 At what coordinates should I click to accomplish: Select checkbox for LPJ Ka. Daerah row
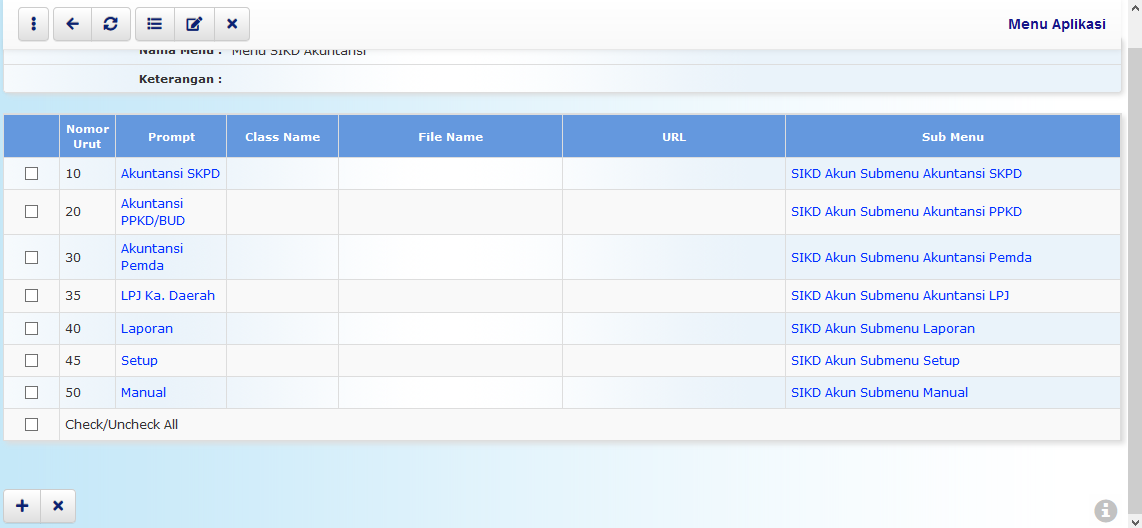[31, 296]
